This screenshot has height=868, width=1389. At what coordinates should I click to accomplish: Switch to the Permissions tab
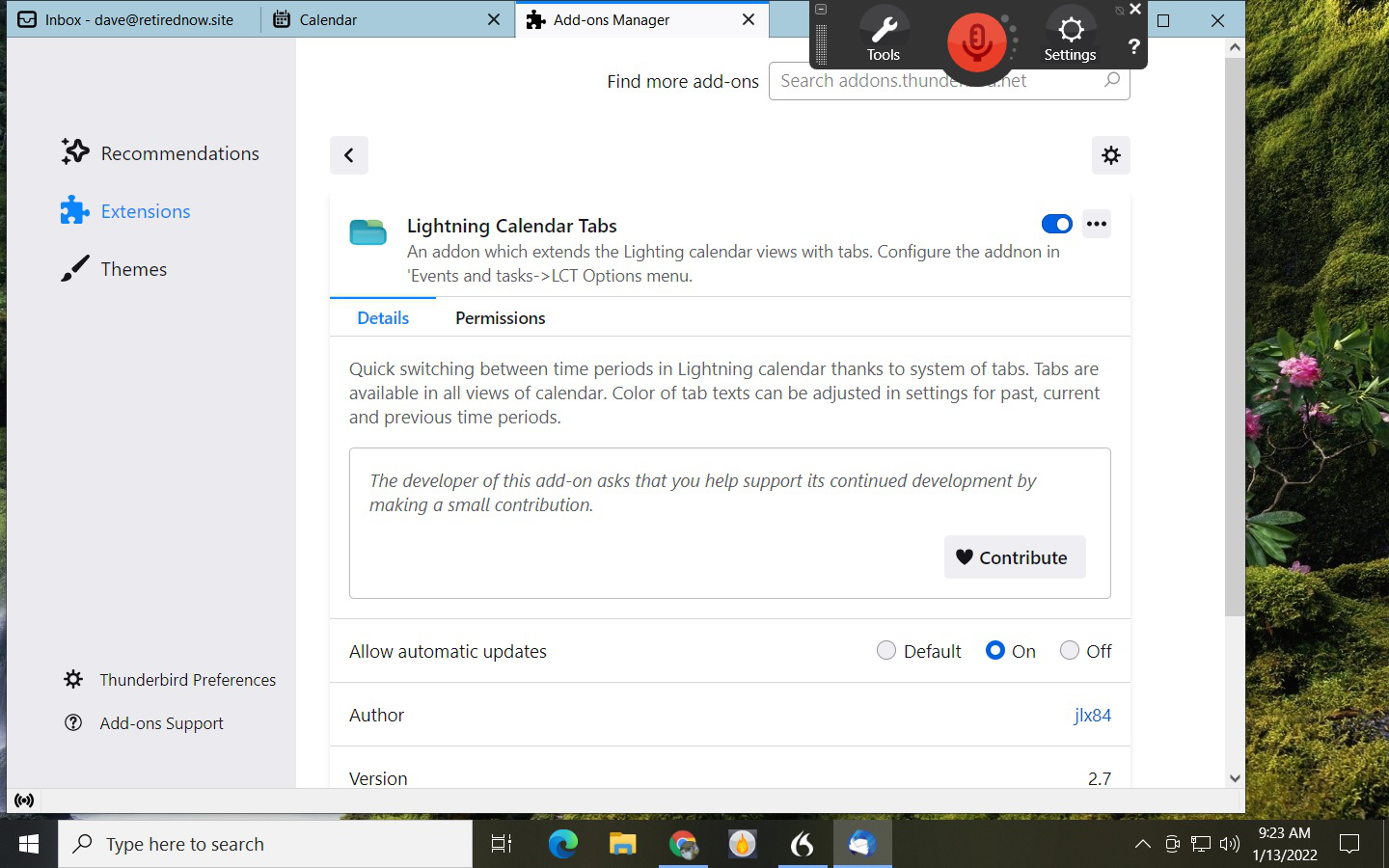click(x=501, y=318)
